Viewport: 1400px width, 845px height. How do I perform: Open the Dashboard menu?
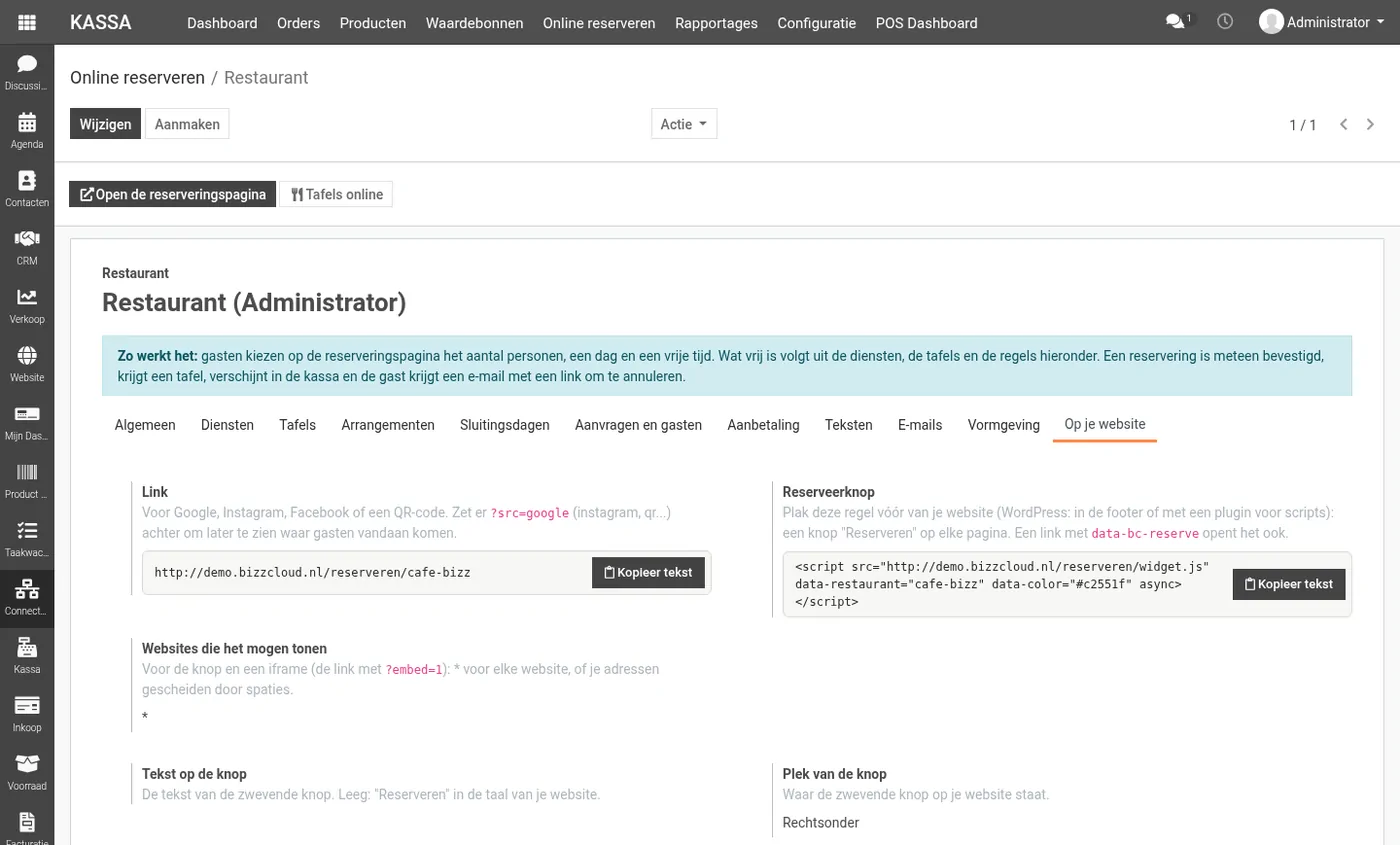pos(222,22)
